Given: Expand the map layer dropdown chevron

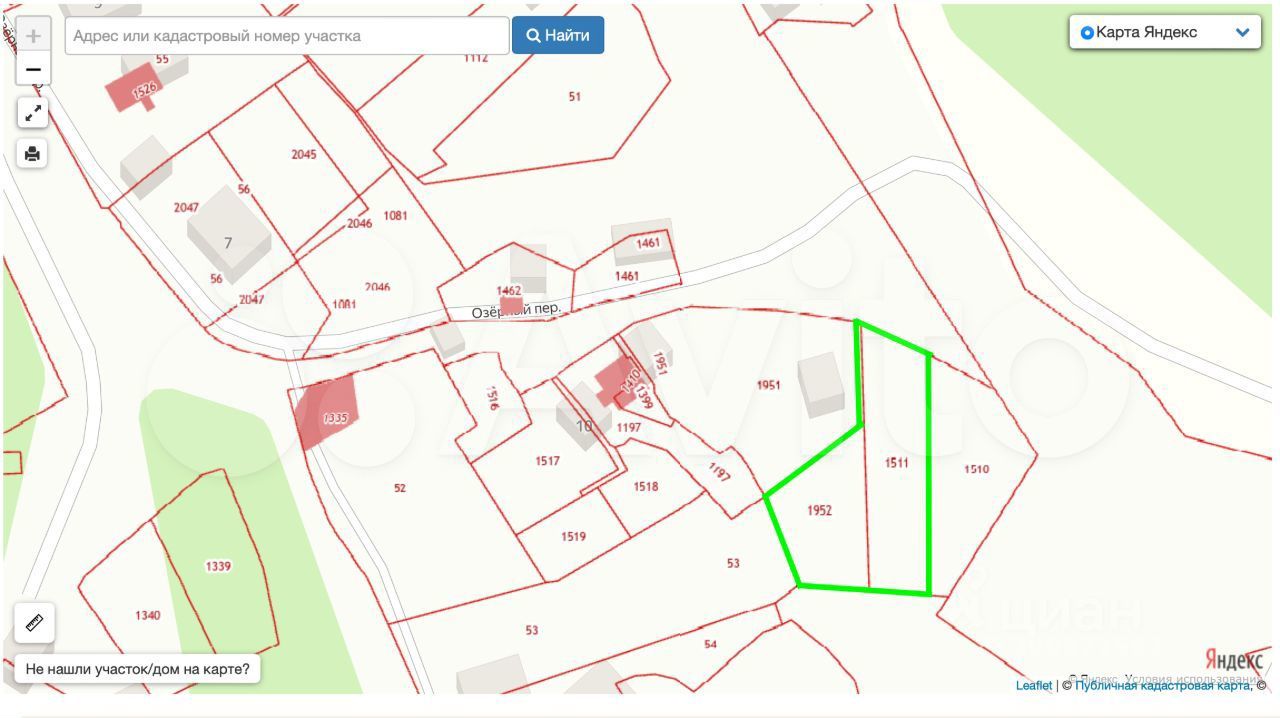Looking at the screenshot, I should [1242, 33].
